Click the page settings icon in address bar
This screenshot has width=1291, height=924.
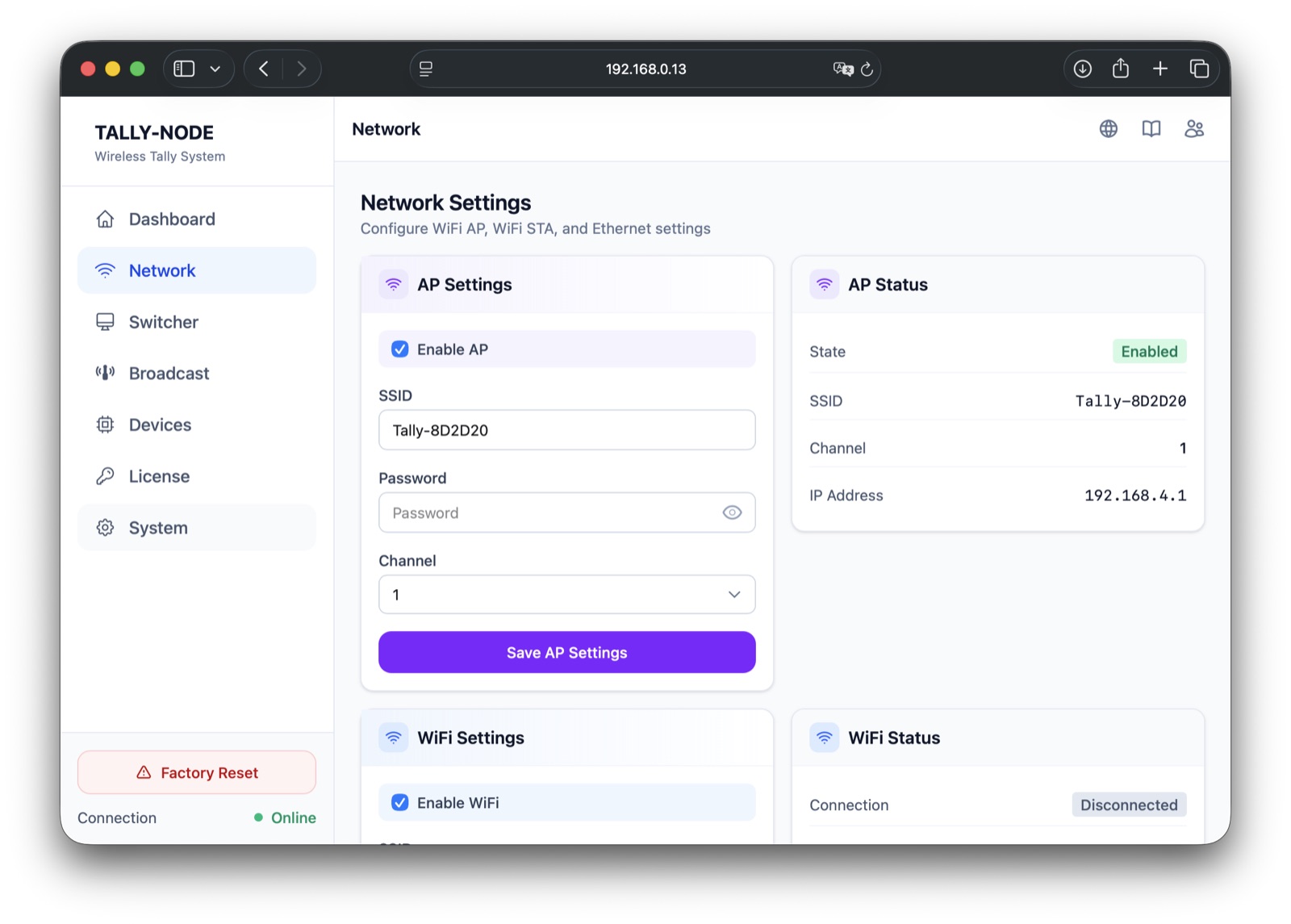[x=426, y=69]
